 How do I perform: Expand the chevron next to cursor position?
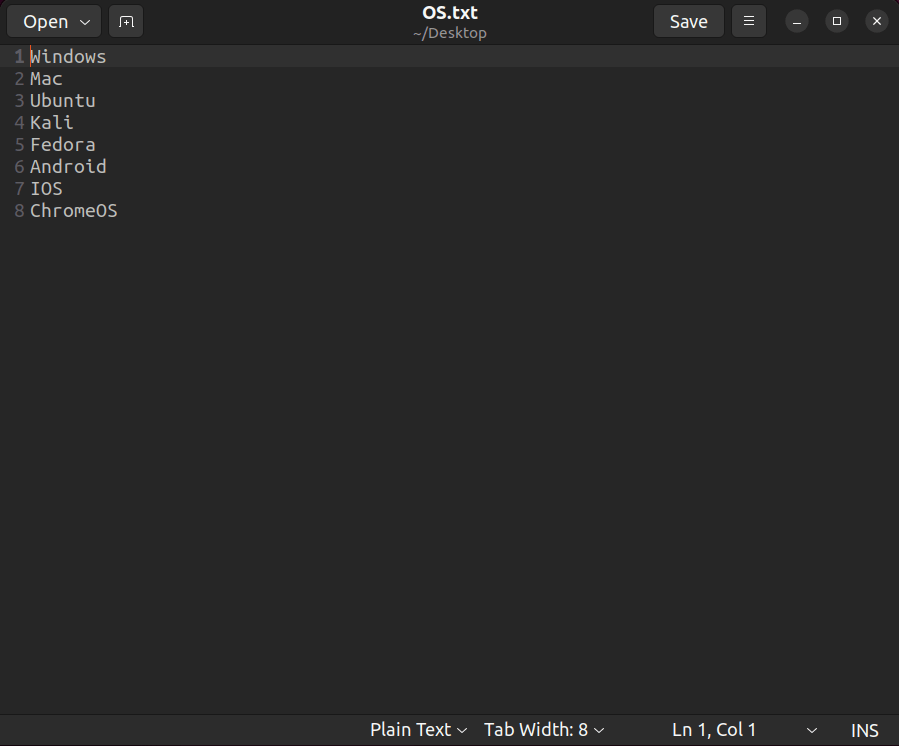tap(812, 731)
